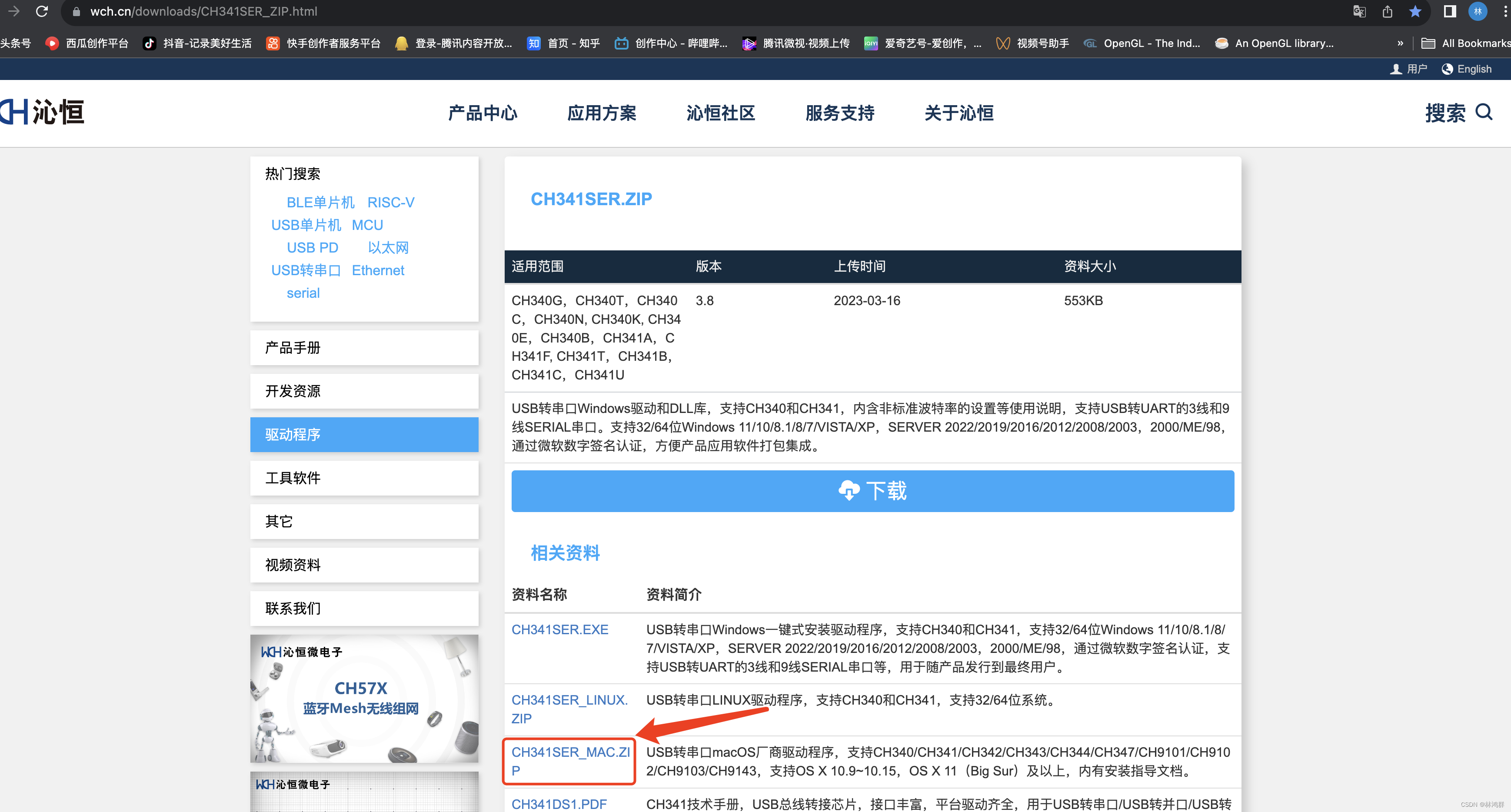Screen dimensions: 1511x812
Task: Click the BLE单片机 hot search link
Action: tap(320, 203)
